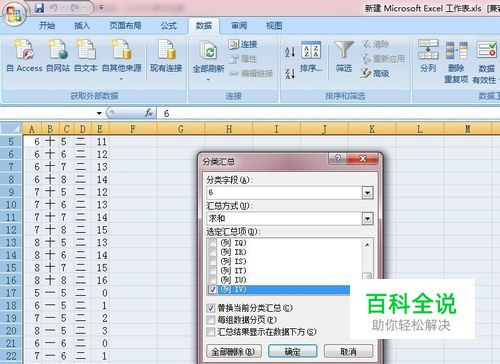Open the 连接 connections item
The width and height of the screenshot is (500, 364).
click(243, 44)
